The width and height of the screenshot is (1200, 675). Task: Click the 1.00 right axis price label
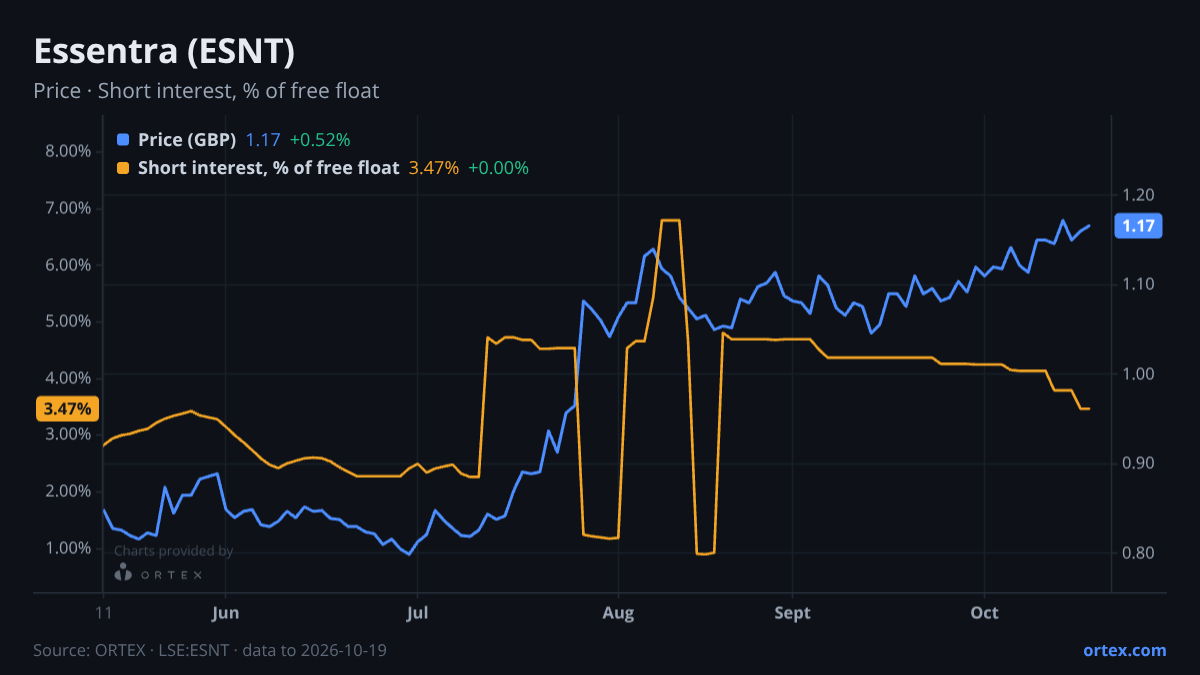1138,374
